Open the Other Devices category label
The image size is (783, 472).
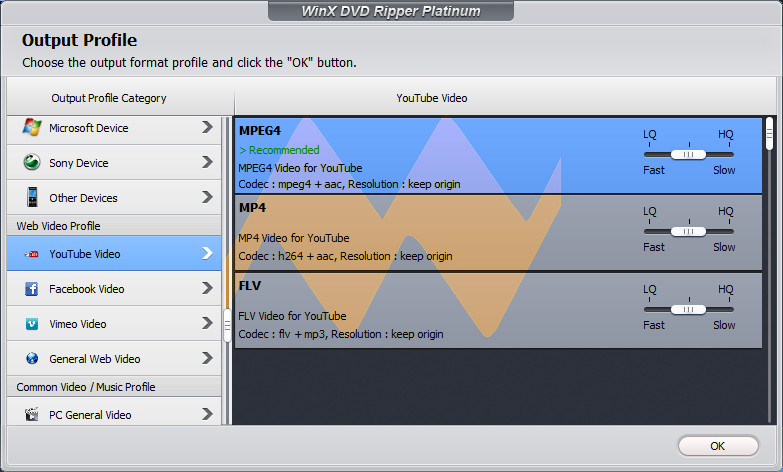[x=83, y=198]
